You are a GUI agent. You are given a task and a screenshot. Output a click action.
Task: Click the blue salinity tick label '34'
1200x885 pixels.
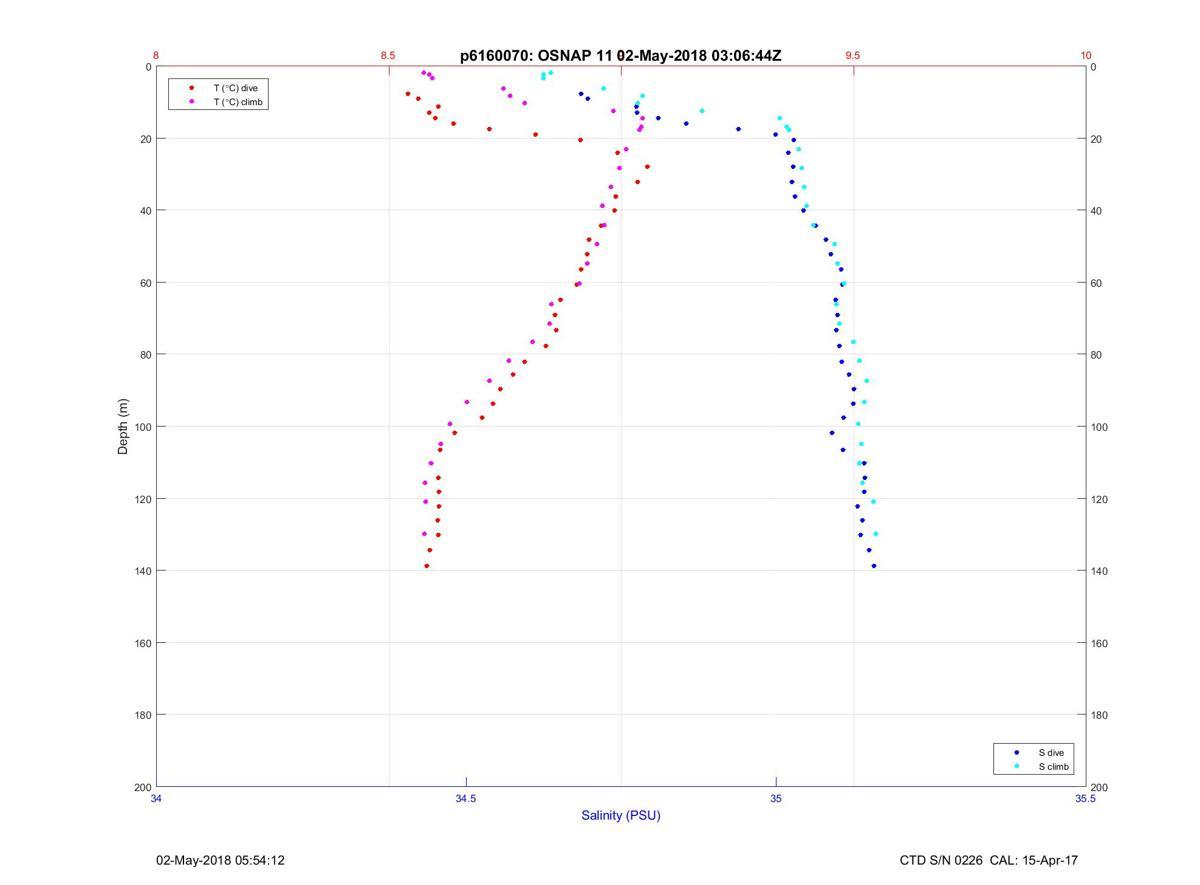point(156,799)
